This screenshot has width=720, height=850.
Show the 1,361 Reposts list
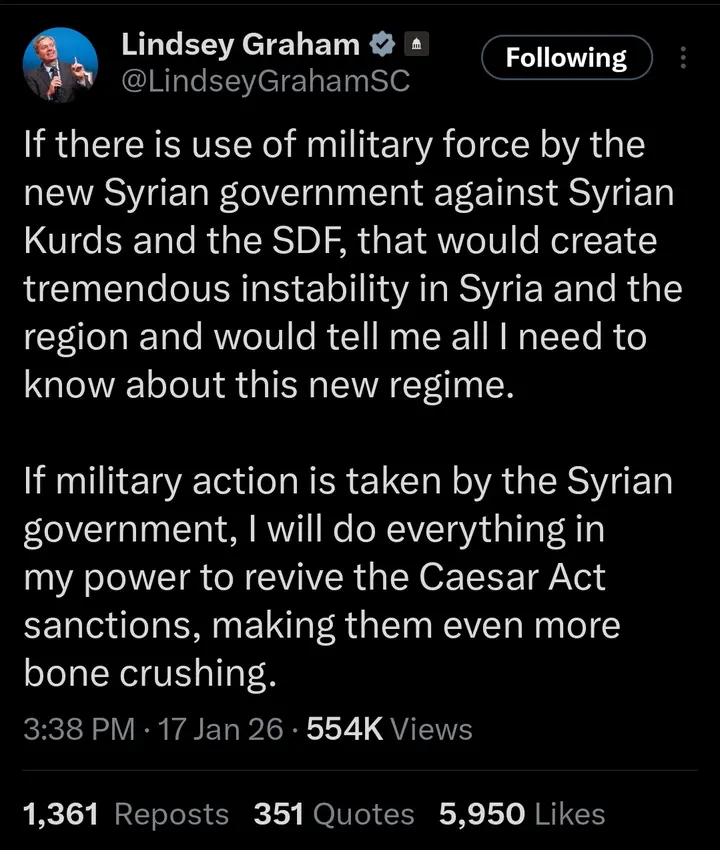(x=125, y=814)
